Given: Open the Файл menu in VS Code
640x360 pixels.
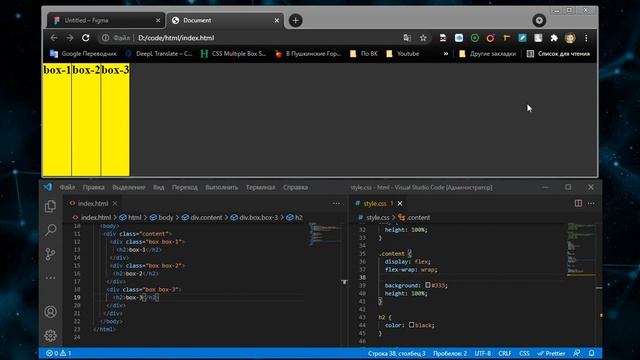Looking at the screenshot, I should [x=67, y=187].
